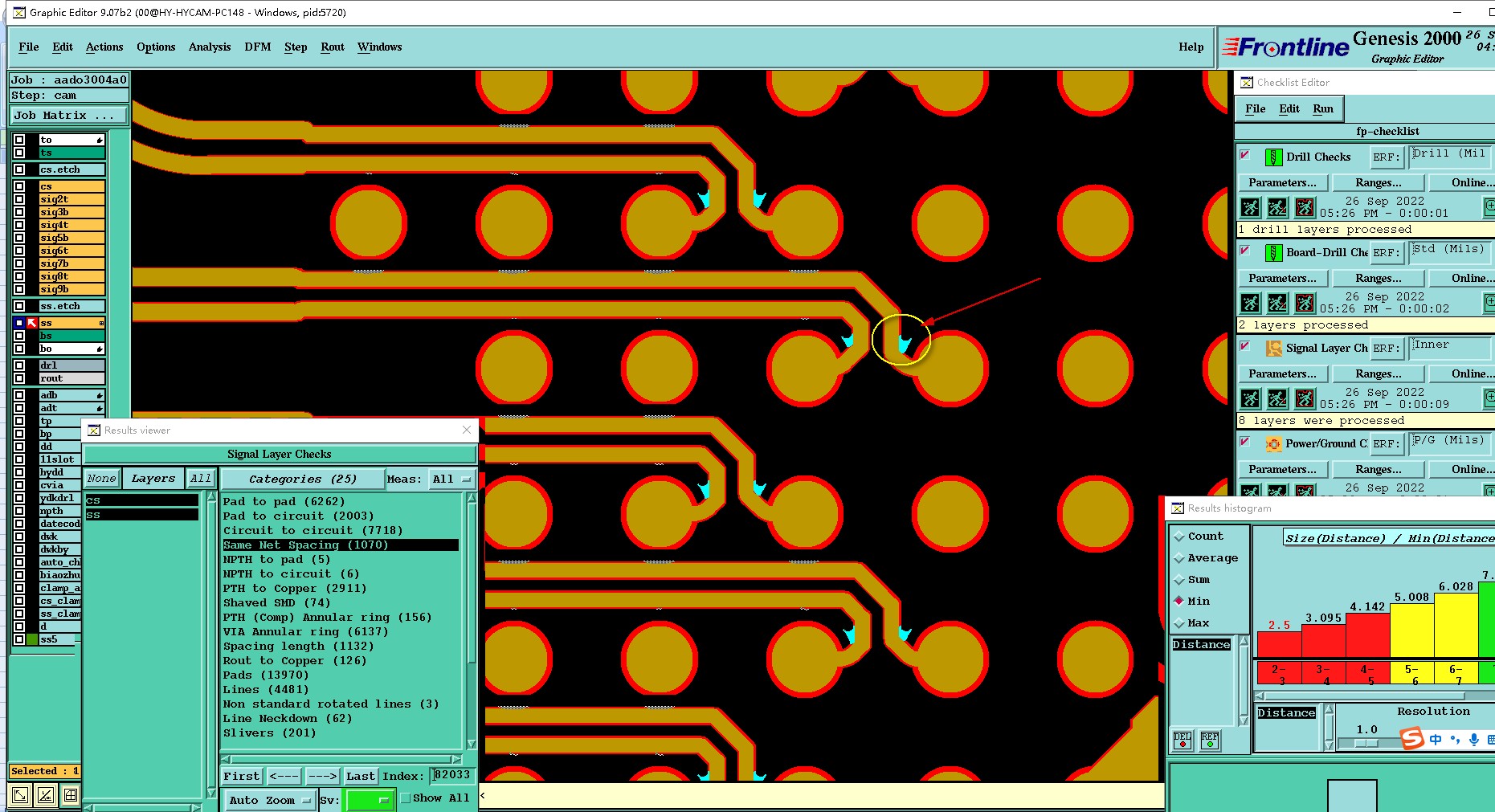Open the File menu in Graphic Editor
Image resolution: width=1495 pixels, height=812 pixels.
point(29,47)
